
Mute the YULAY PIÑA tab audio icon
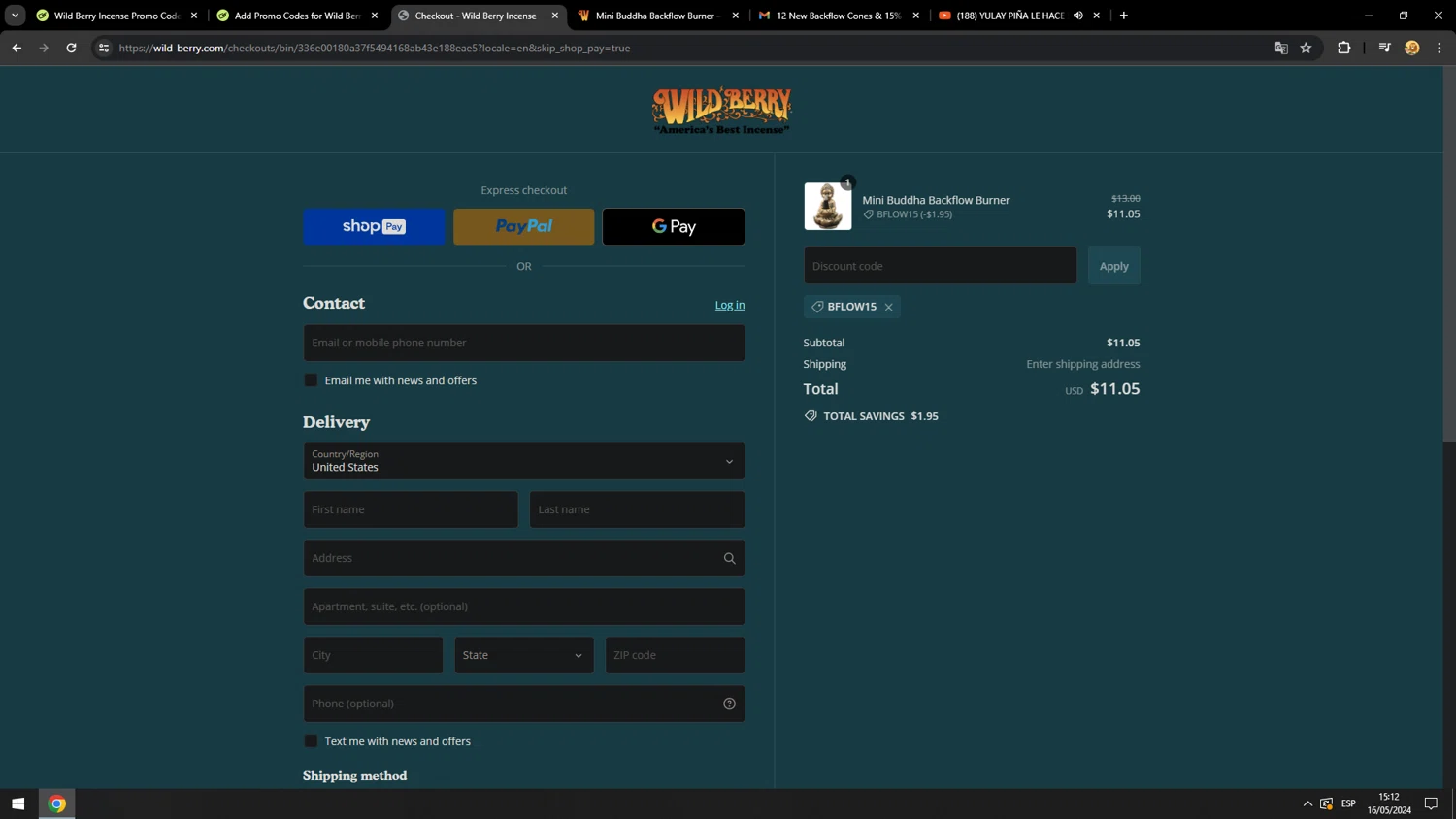pyautogui.click(x=1077, y=16)
